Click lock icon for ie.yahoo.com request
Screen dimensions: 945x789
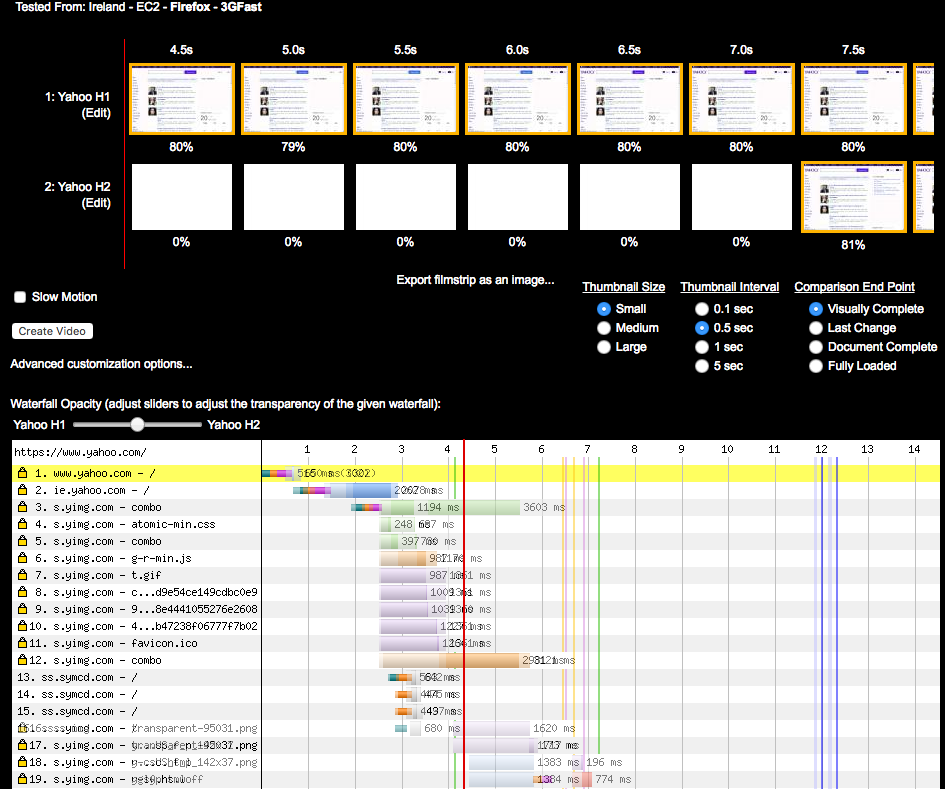[22, 490]
